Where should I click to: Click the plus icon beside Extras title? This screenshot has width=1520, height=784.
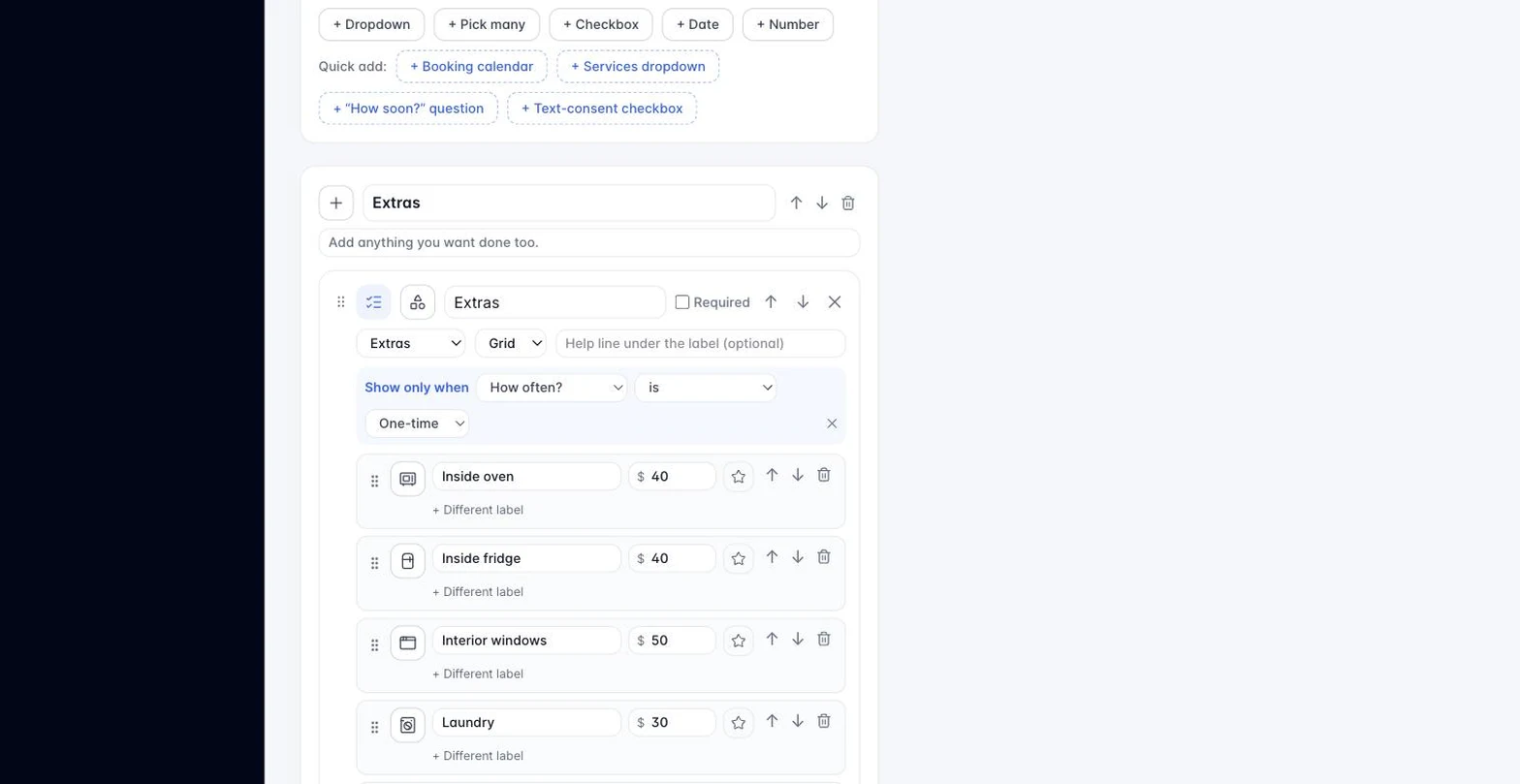pyautogui.click(x=336, y=204)
